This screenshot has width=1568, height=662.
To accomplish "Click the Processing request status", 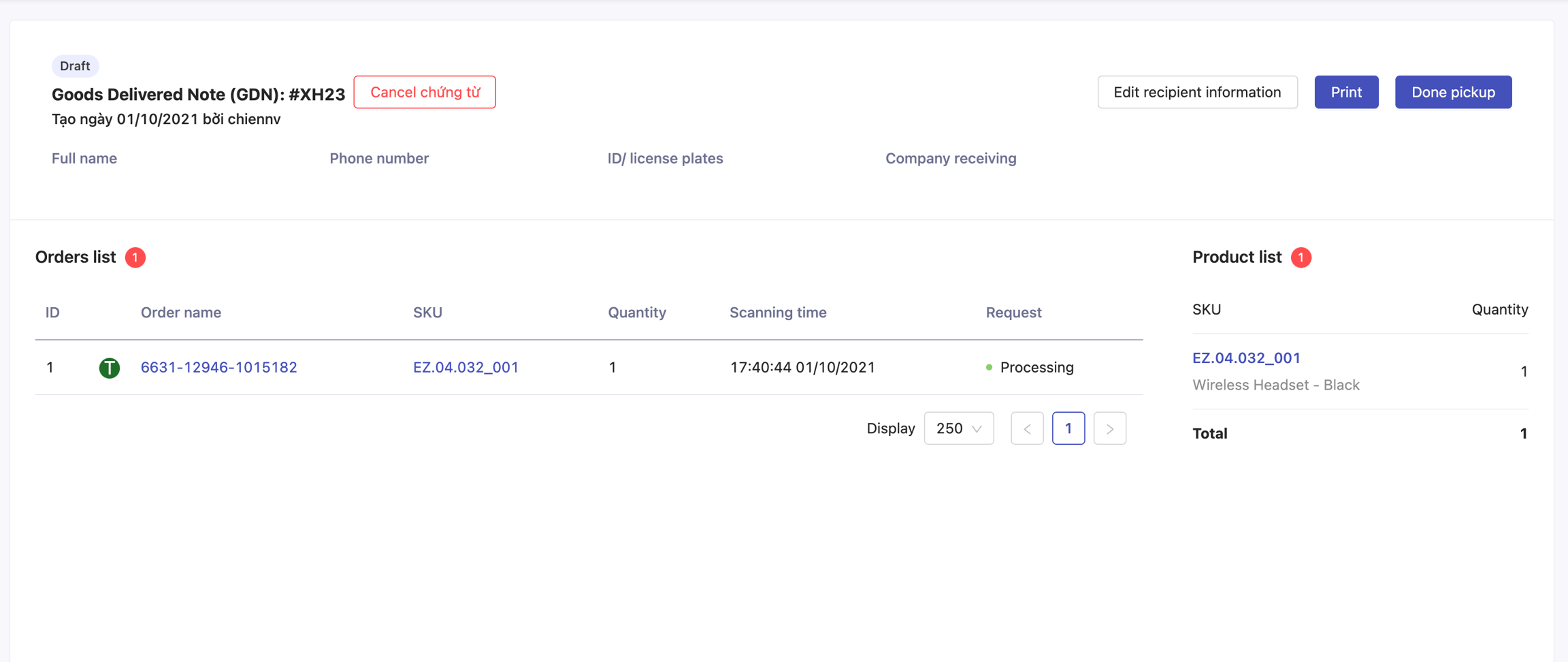I will [1030, 367].
